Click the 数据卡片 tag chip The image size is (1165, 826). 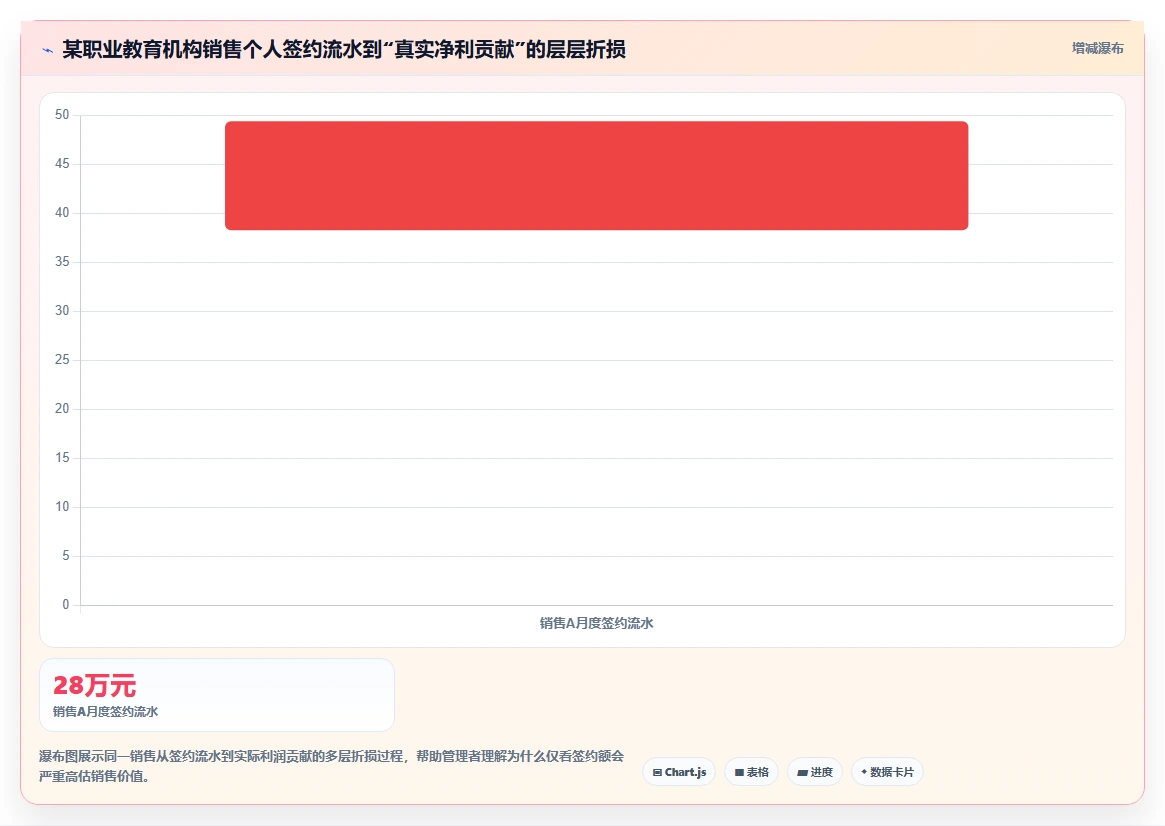coord(887,772)
